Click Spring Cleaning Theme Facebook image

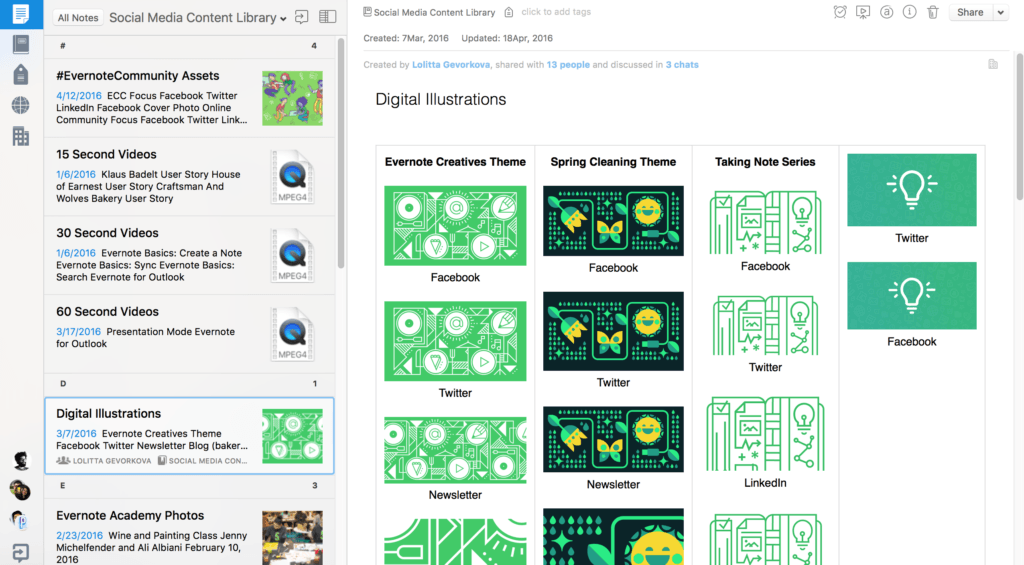pos(613,221)
